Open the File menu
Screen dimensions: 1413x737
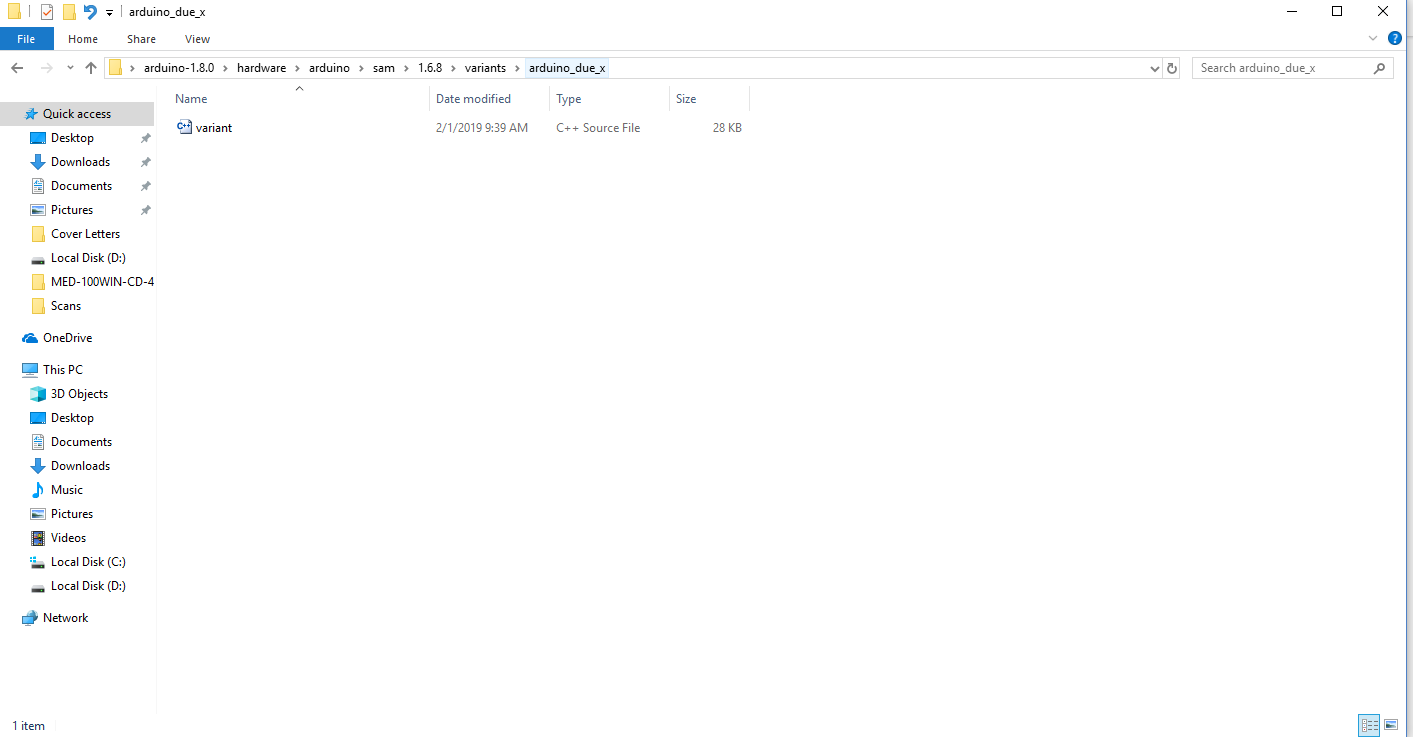point(26,38)
